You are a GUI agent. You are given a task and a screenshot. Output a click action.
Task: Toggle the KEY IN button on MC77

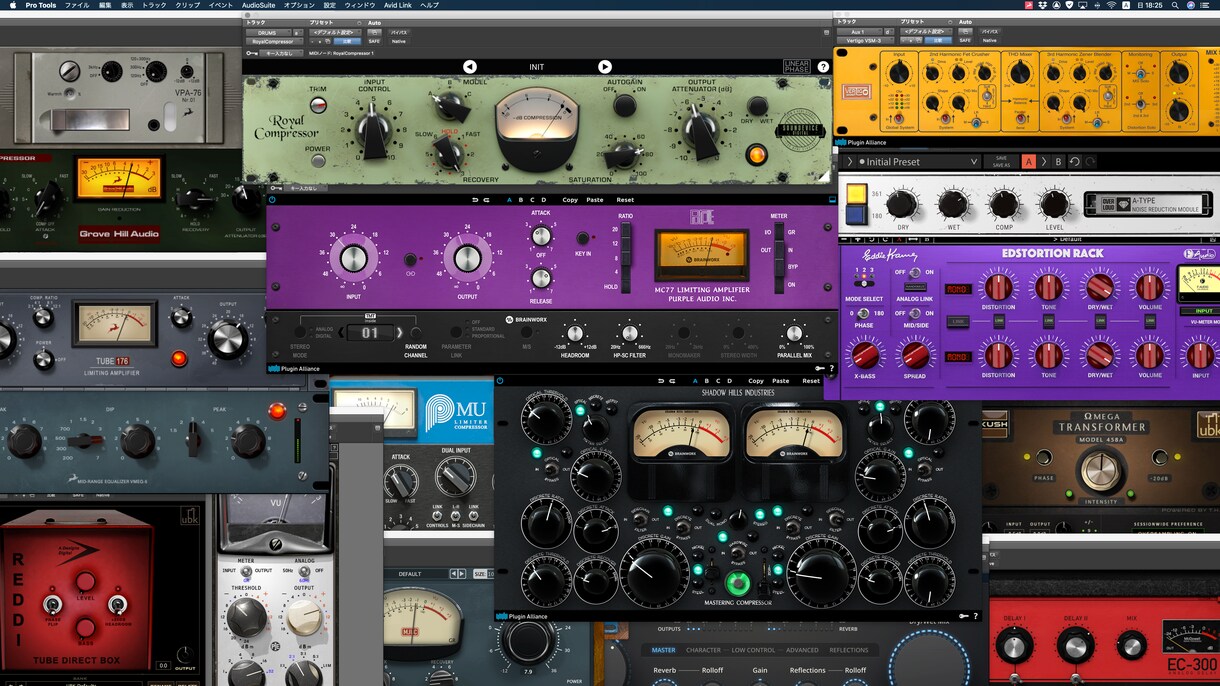pyautogui.click(x=581, y=238)
